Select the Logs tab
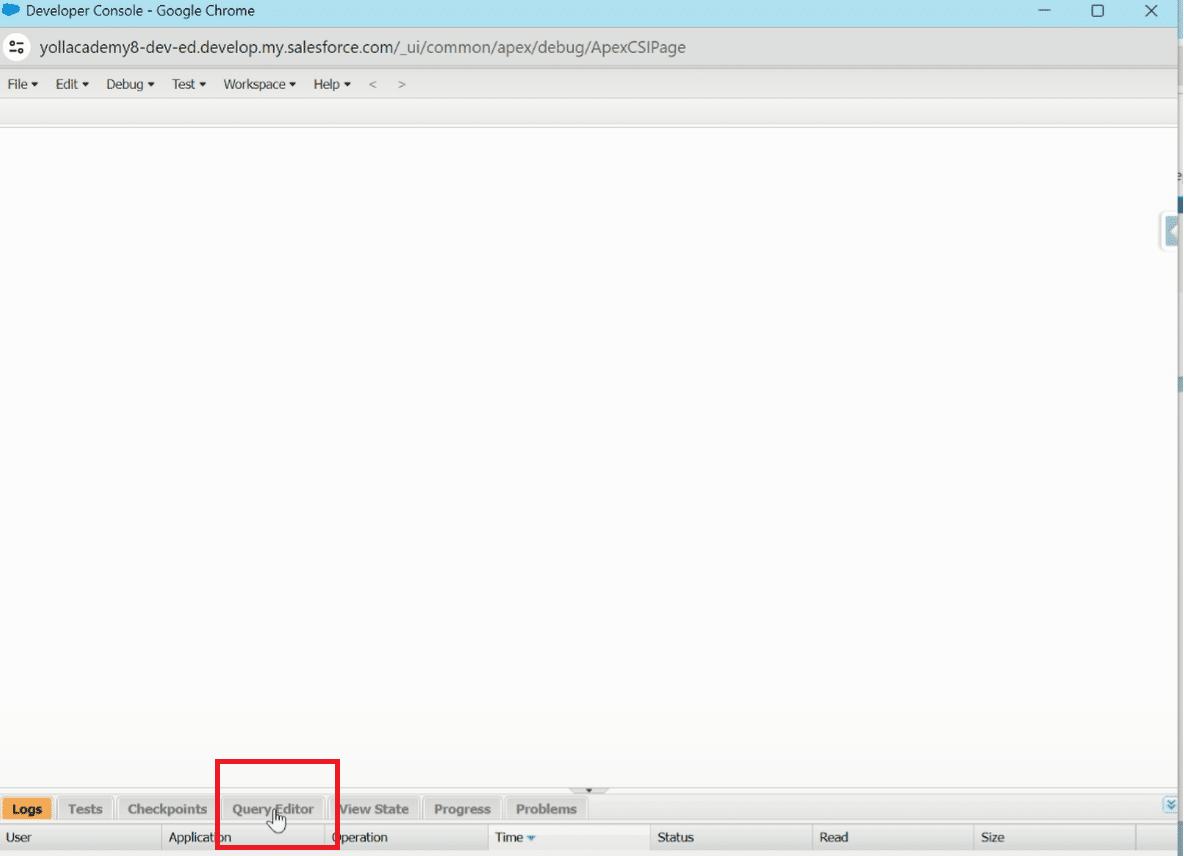The image size is (1184, 856). click(x=27, y=809)
